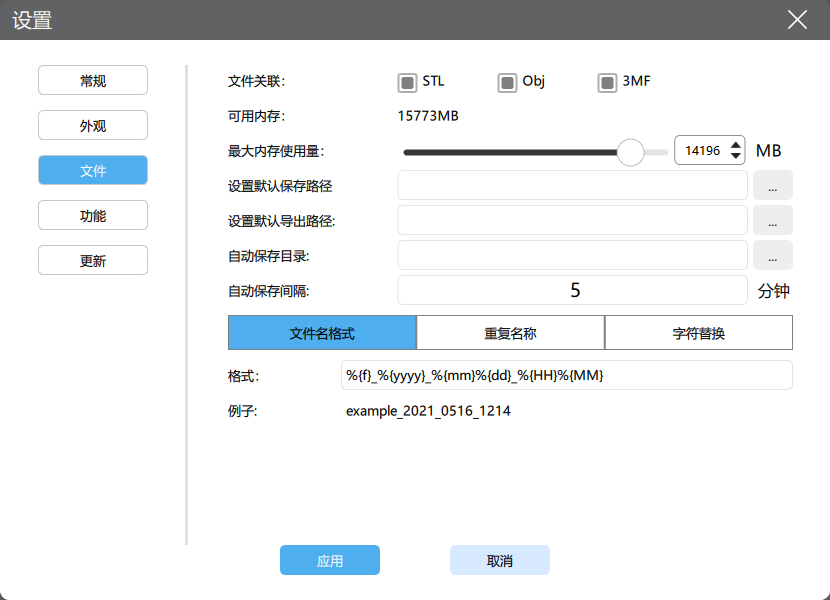The image size is (830, 600).
Task: Click the 取消 button
Action: (500, 561)
